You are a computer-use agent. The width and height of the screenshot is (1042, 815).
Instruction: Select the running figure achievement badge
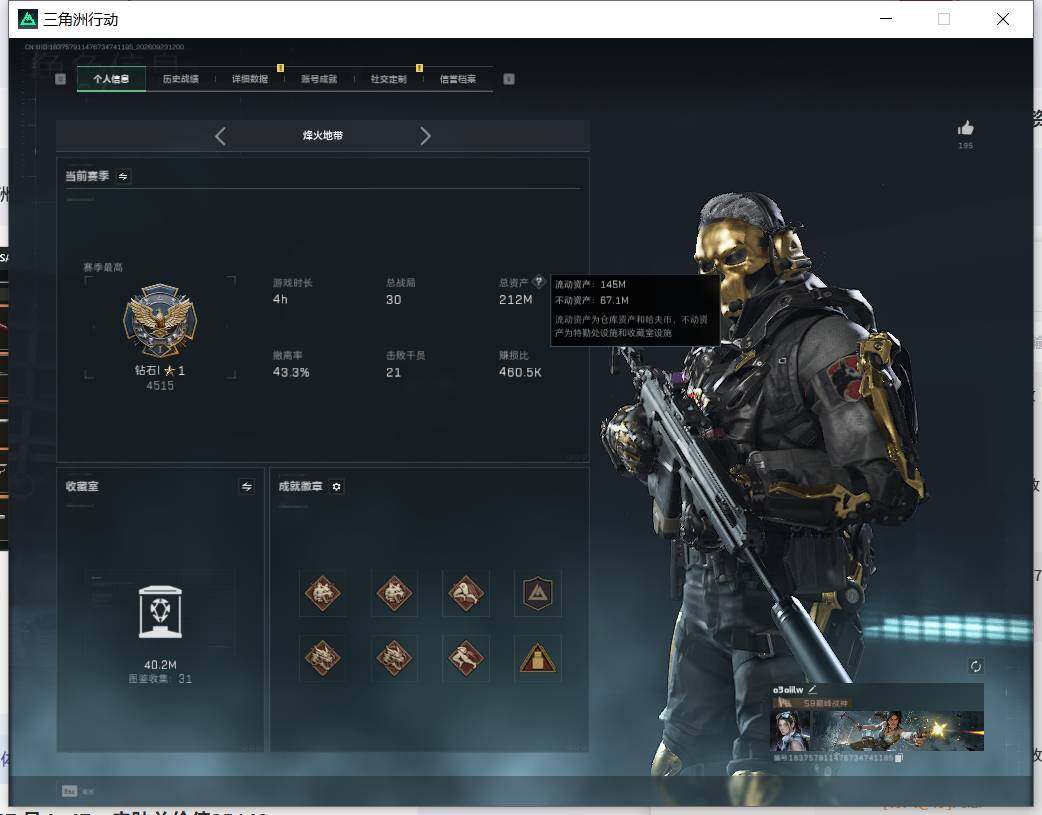point(466,658)
